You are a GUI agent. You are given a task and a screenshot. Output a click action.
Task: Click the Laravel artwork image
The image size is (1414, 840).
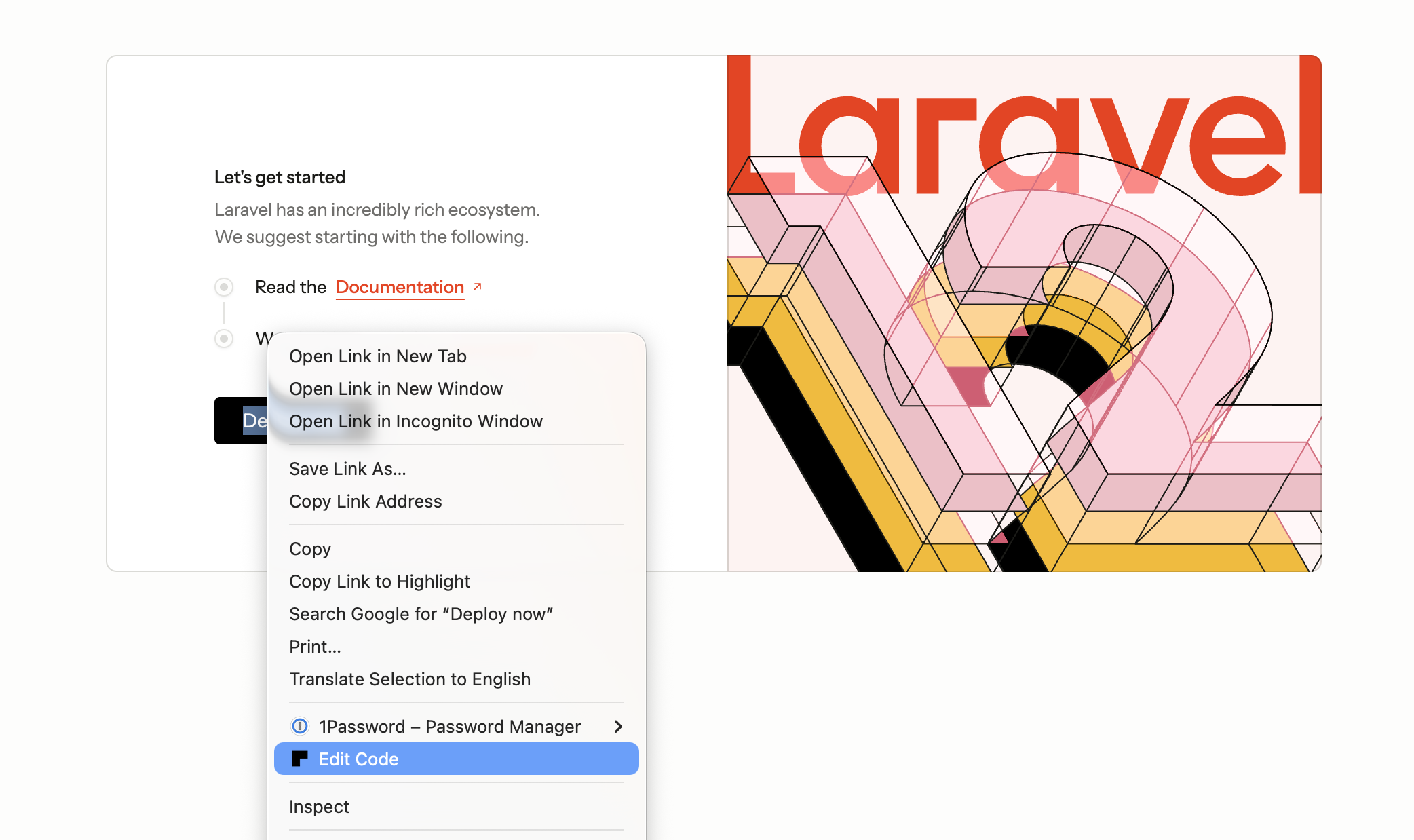coord(1023,313)
